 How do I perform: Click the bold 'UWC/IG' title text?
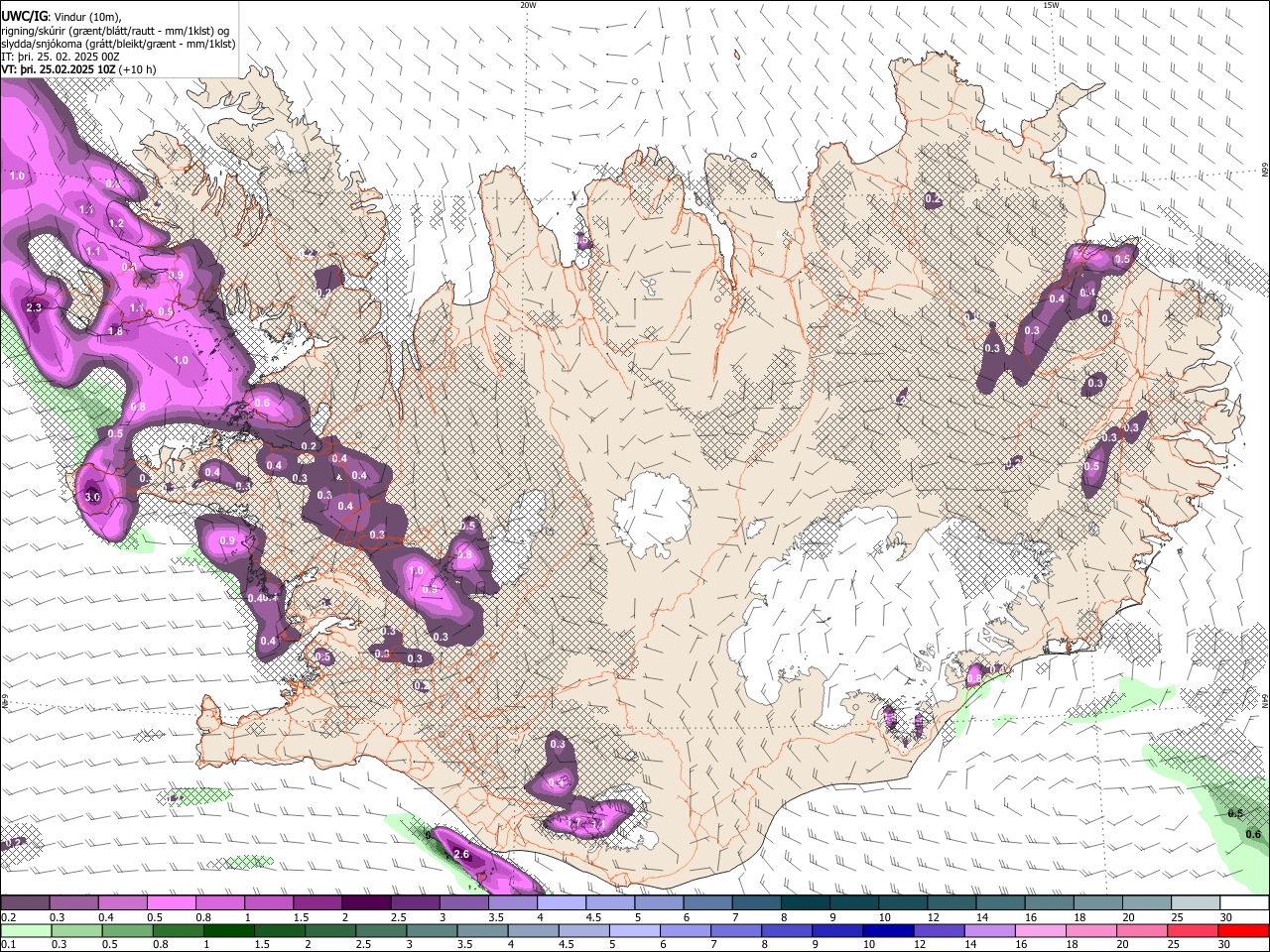coord(23,17)
